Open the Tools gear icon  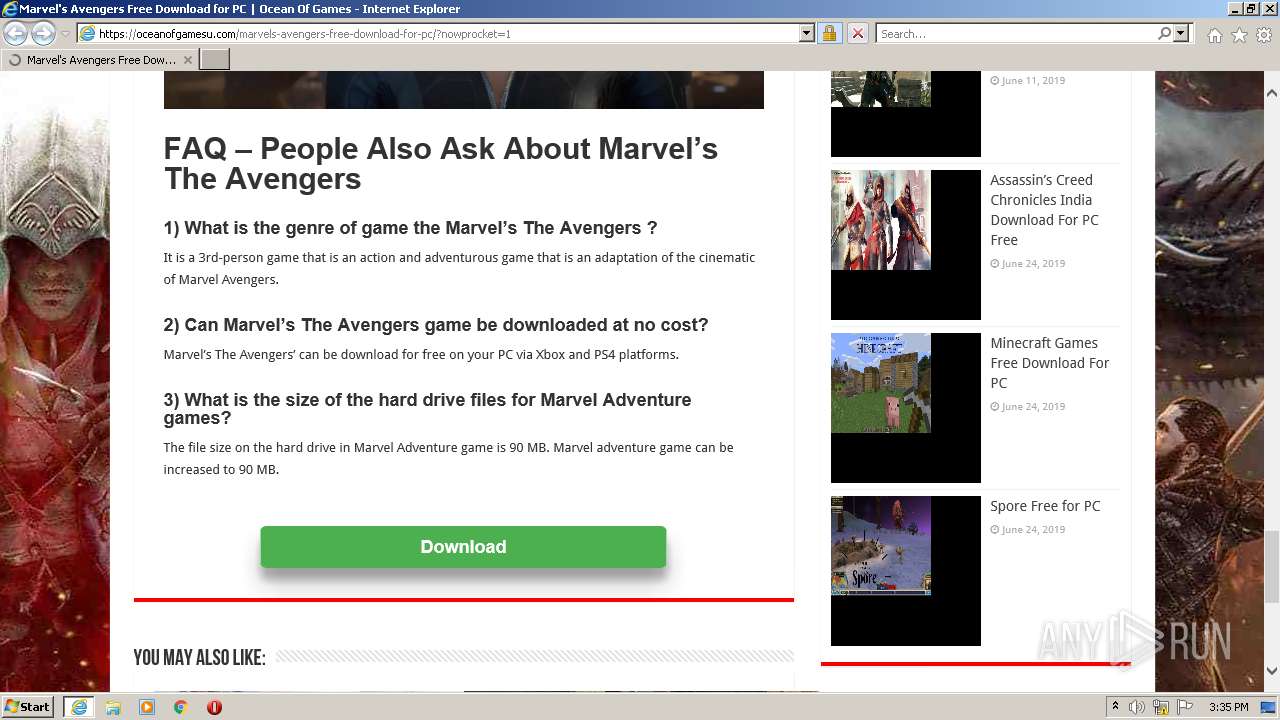click(1264, 35)
